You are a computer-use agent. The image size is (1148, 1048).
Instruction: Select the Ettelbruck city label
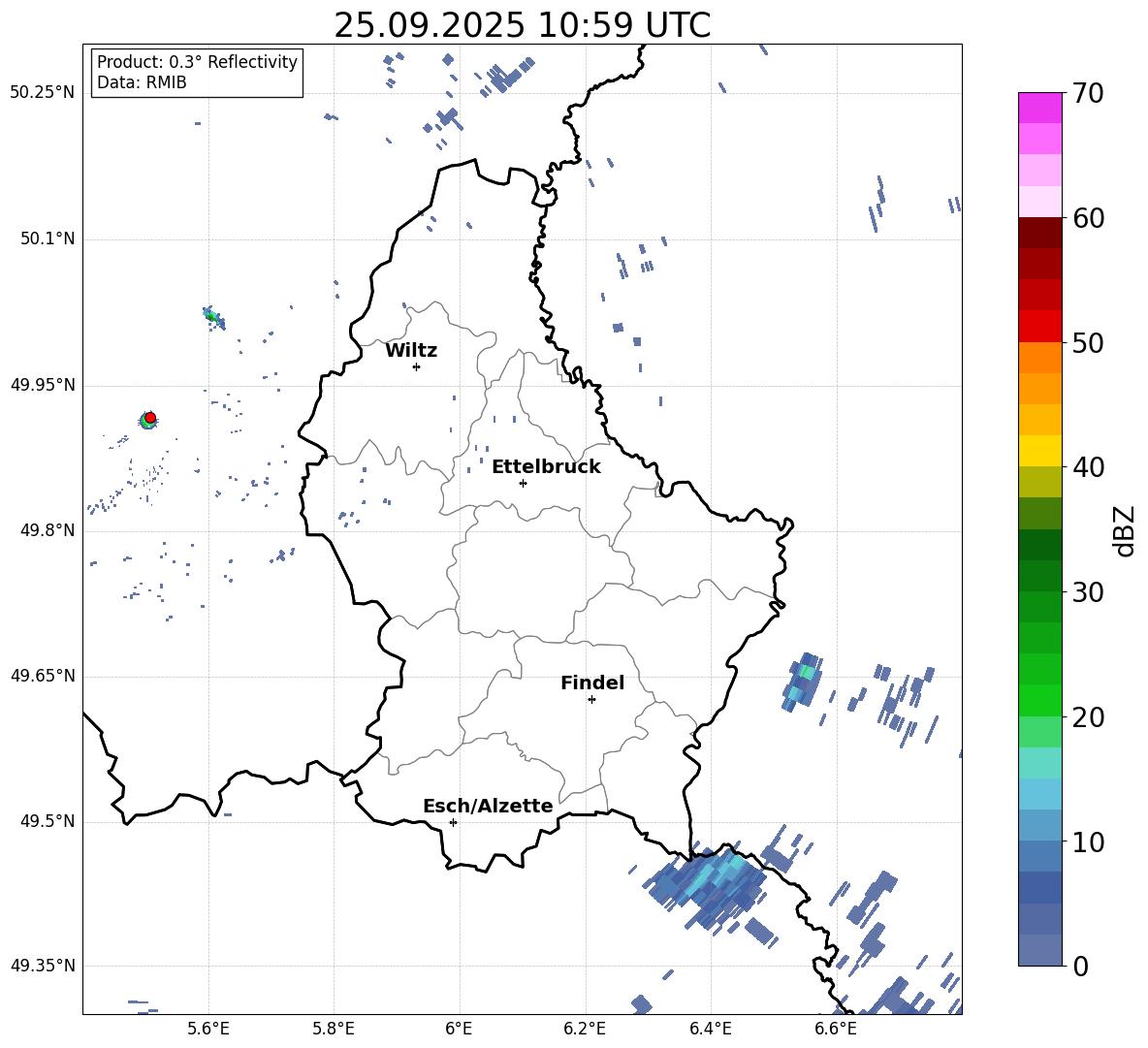coord(546,467)
